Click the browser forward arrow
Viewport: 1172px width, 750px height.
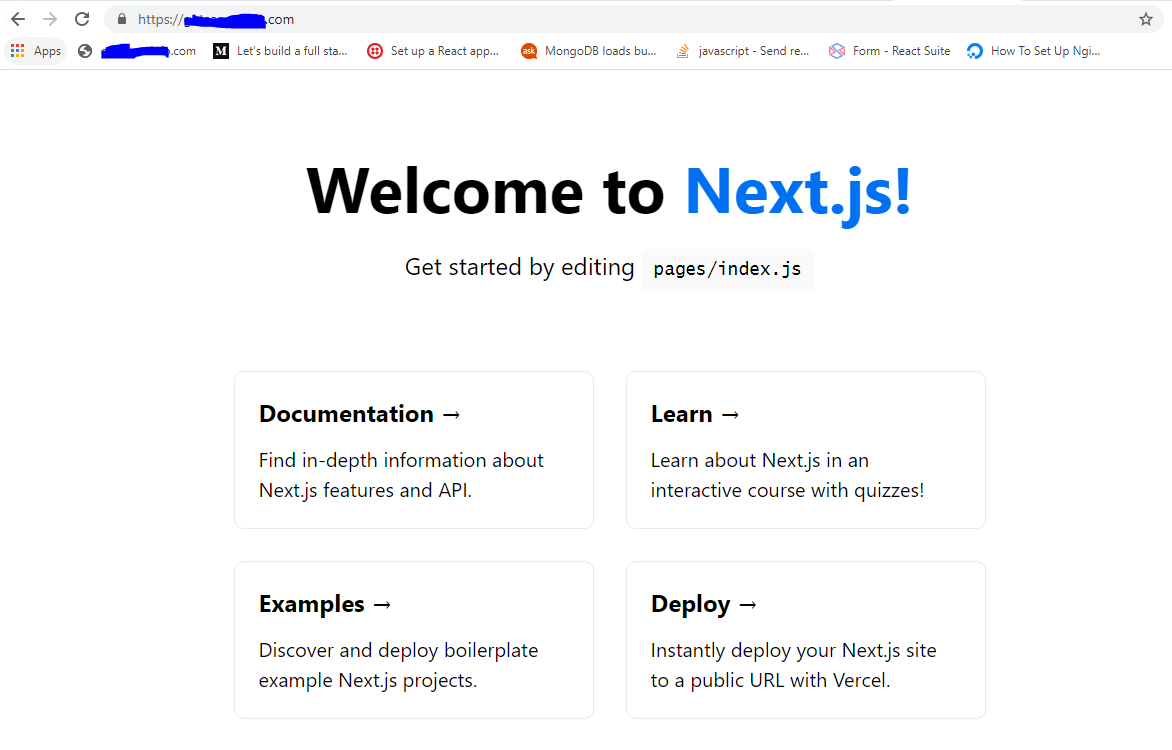point(50,19)
